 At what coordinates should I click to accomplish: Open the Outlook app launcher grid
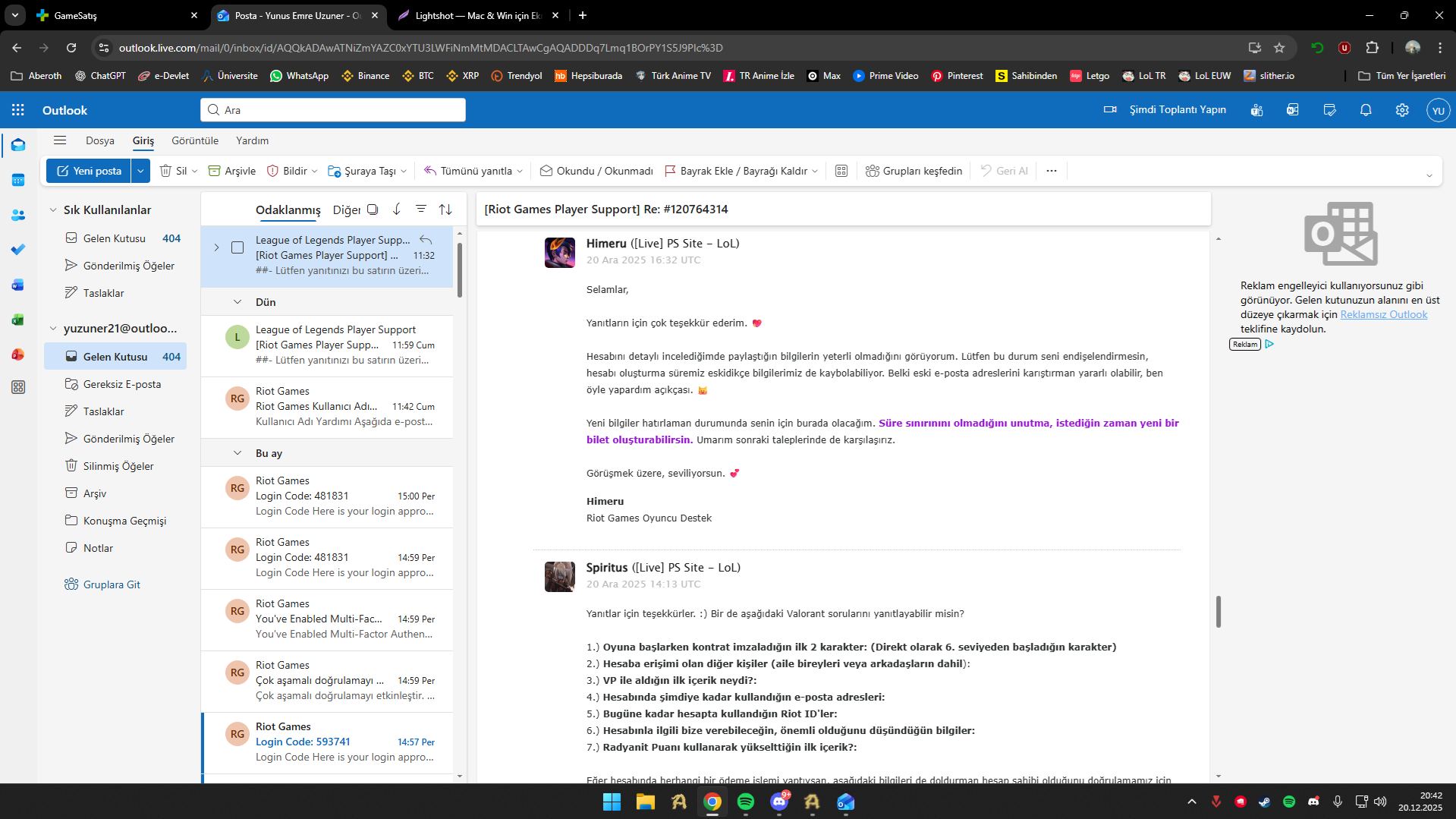point(18,110)
